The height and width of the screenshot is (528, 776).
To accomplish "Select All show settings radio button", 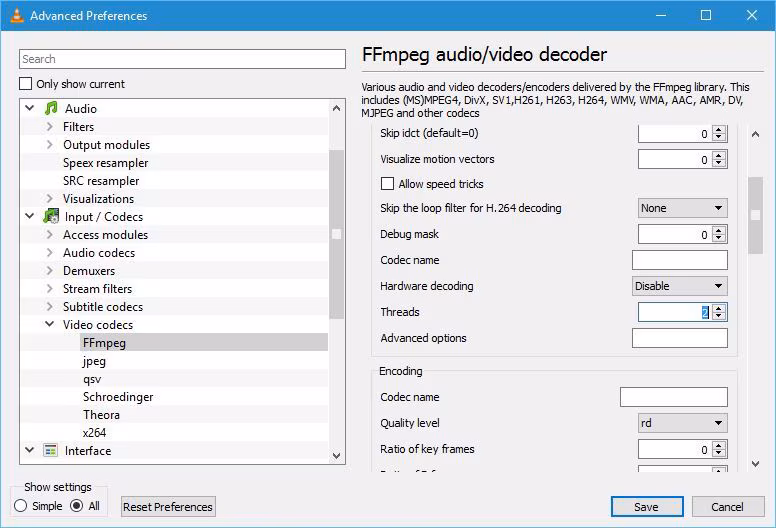I will click(x=77, y=506).
